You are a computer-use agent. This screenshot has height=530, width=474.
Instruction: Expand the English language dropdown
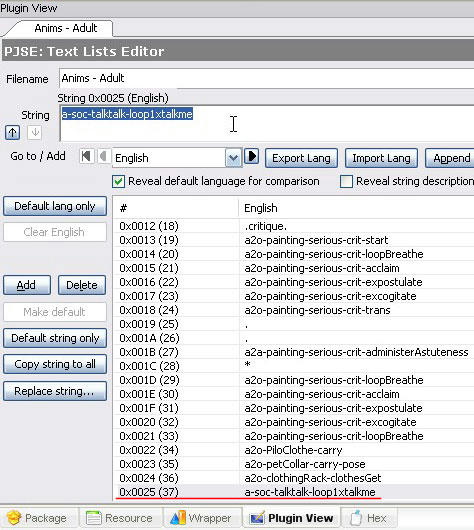tap(233, 158)
